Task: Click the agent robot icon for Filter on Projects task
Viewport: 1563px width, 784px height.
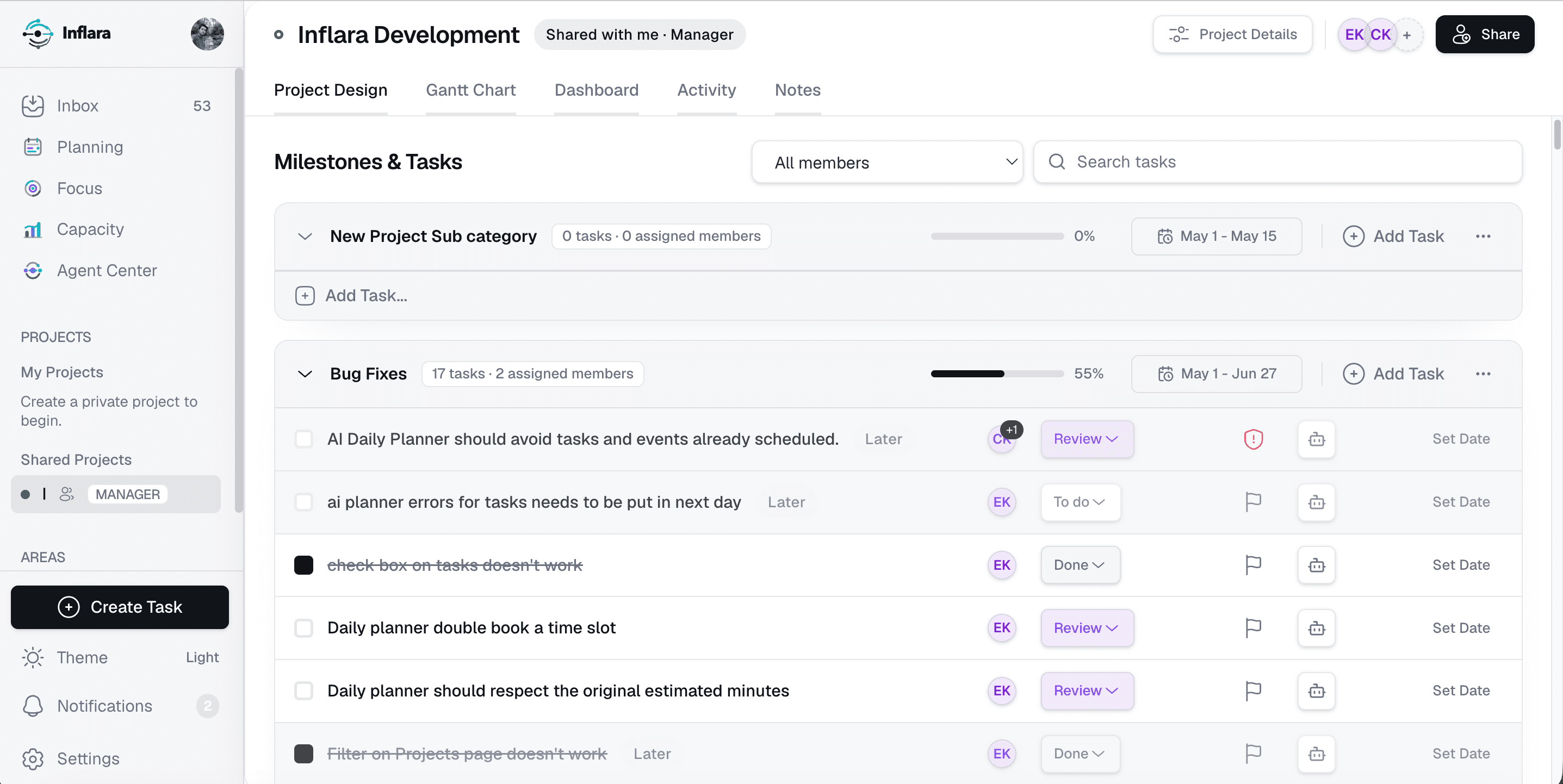Action: pos(1316,754)
